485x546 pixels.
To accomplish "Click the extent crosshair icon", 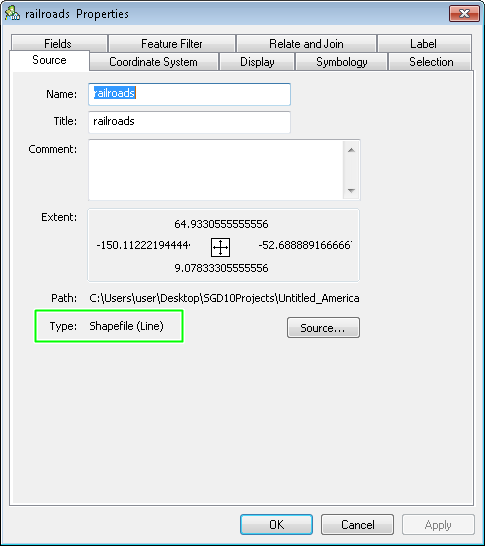I will 220,247.
